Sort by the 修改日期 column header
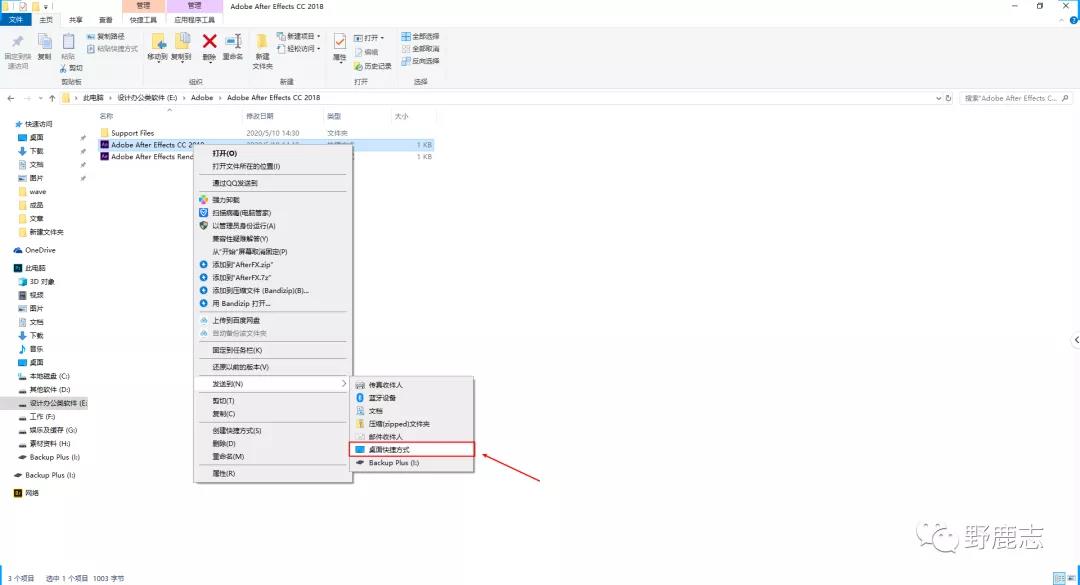 coord(260,116)
